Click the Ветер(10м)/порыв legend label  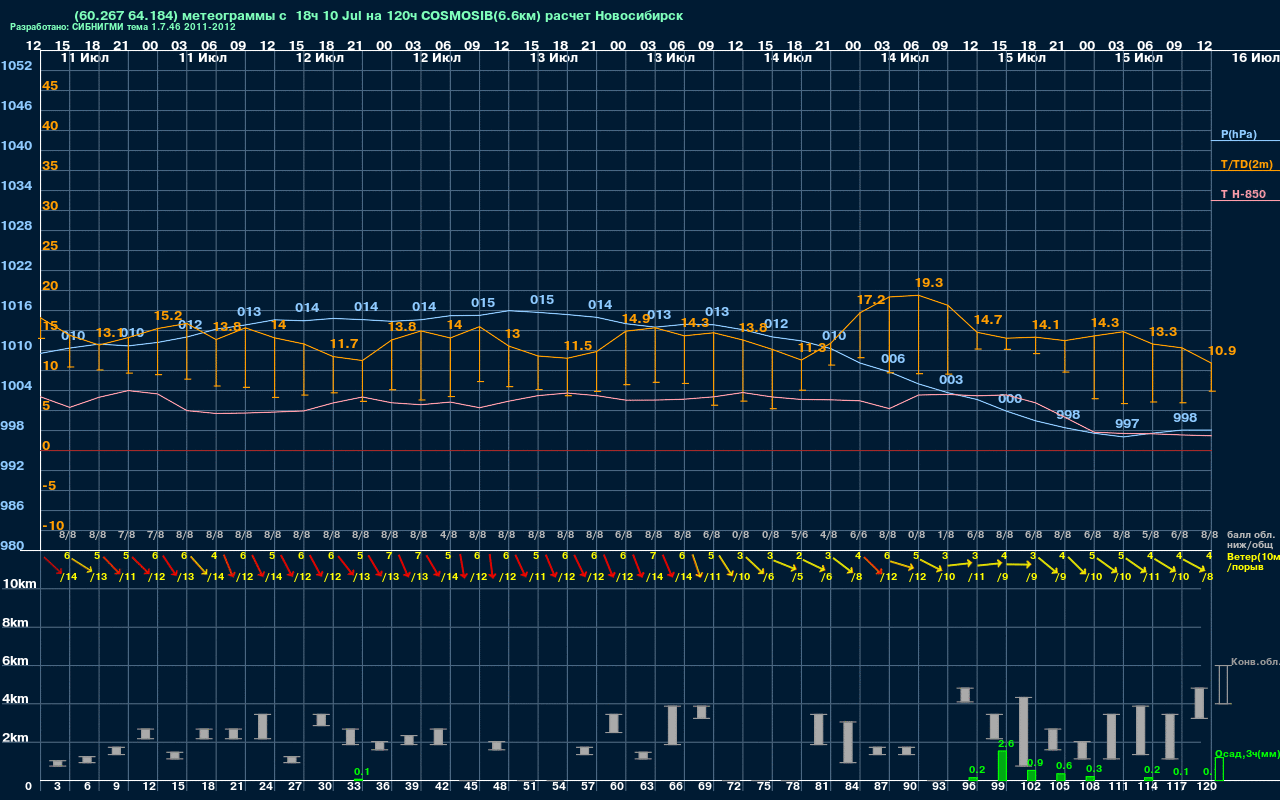(x=1253, y=561)
